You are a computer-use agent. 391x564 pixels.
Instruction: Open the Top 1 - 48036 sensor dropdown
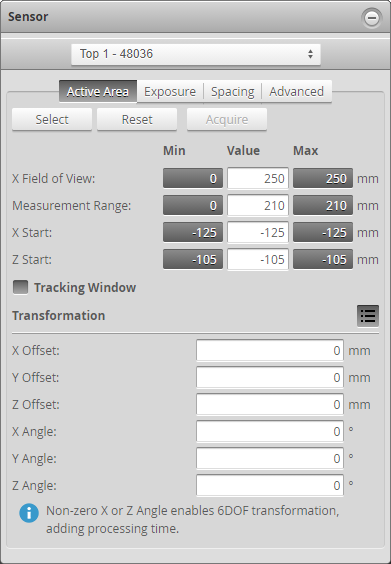196,54
